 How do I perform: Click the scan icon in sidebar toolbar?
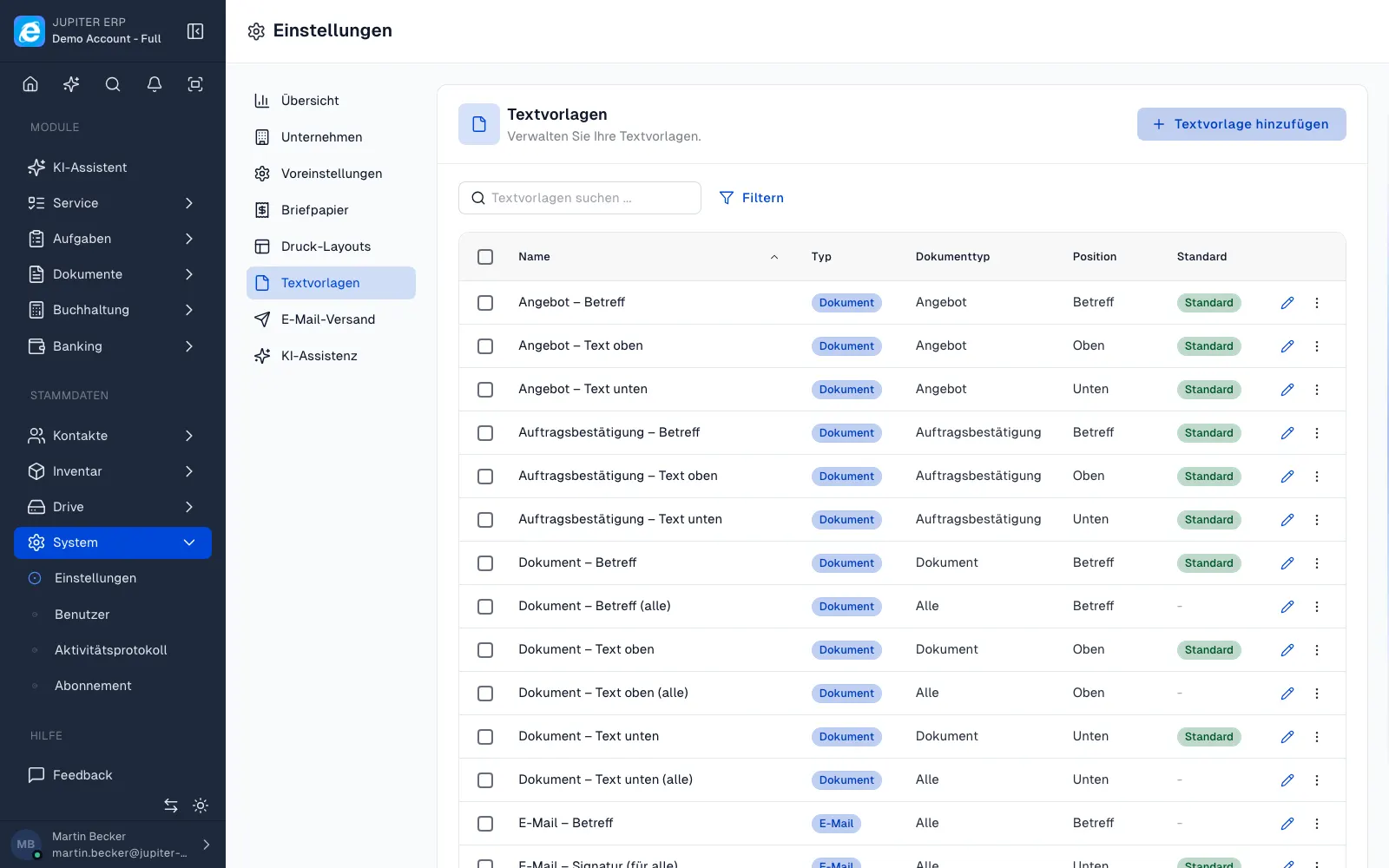pyautogui.click(x=195, y=84)
